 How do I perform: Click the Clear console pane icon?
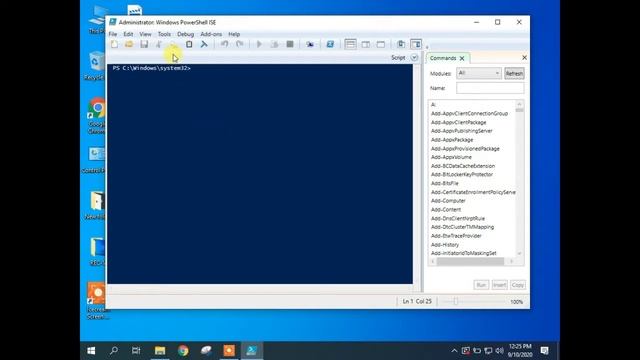click(204, 44)
